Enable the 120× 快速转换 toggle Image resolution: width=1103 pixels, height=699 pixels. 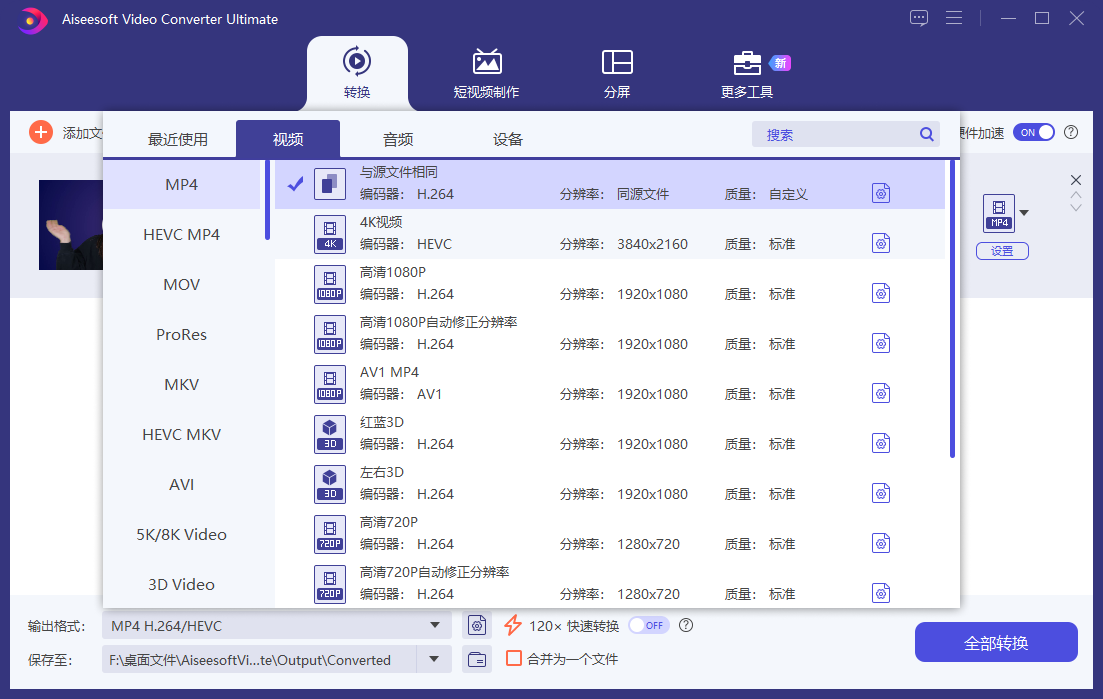(647, 626)
